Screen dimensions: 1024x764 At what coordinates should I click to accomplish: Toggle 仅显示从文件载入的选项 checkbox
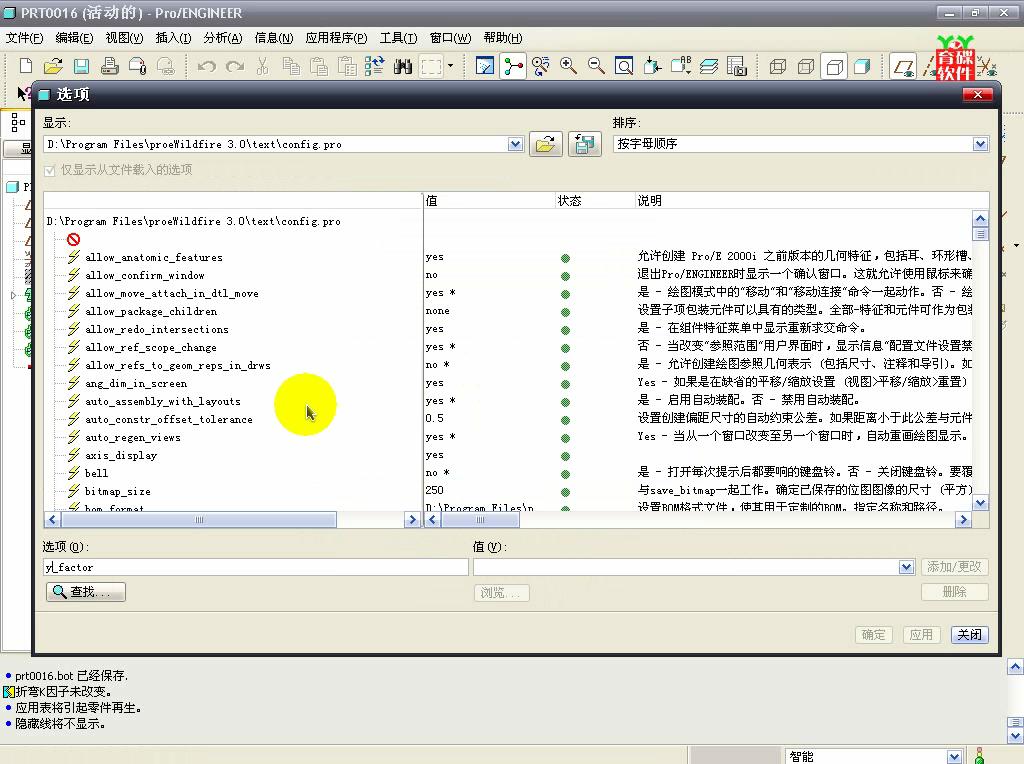pos(50,170)
